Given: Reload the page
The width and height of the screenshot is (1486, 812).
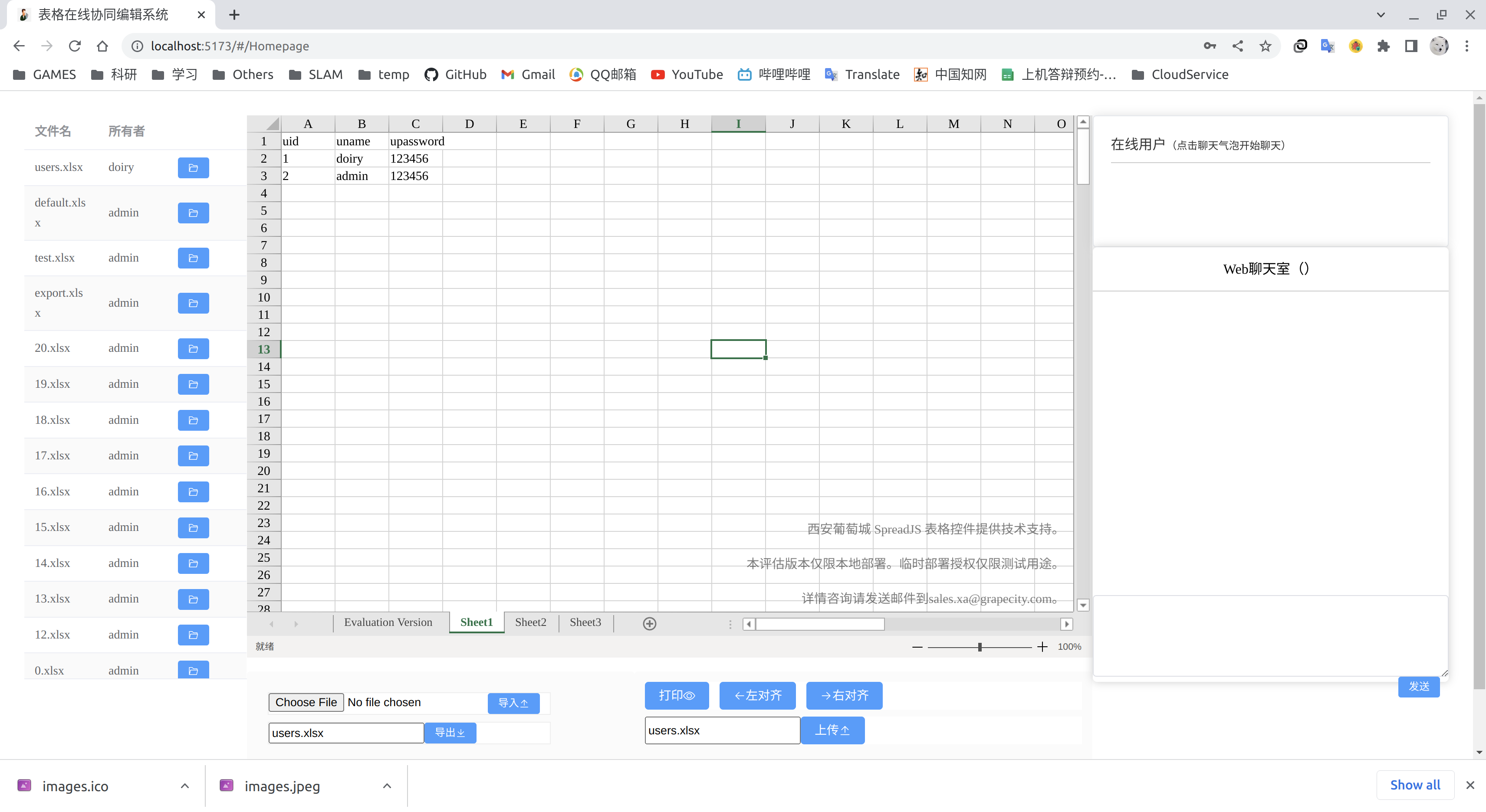Looking at the screenshot, I should [74, 46].
